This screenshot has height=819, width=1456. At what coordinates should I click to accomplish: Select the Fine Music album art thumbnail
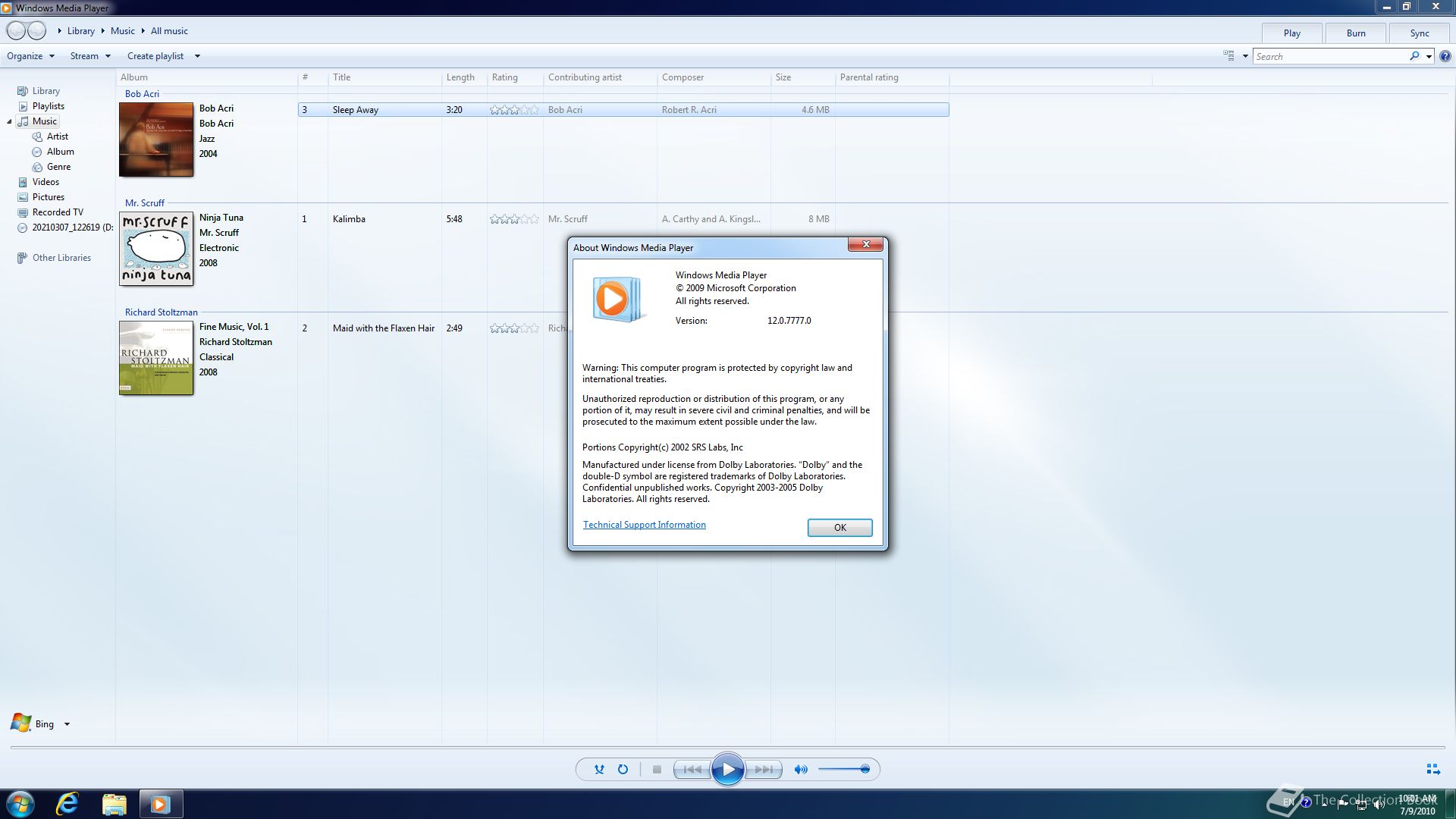click(156, 358)
